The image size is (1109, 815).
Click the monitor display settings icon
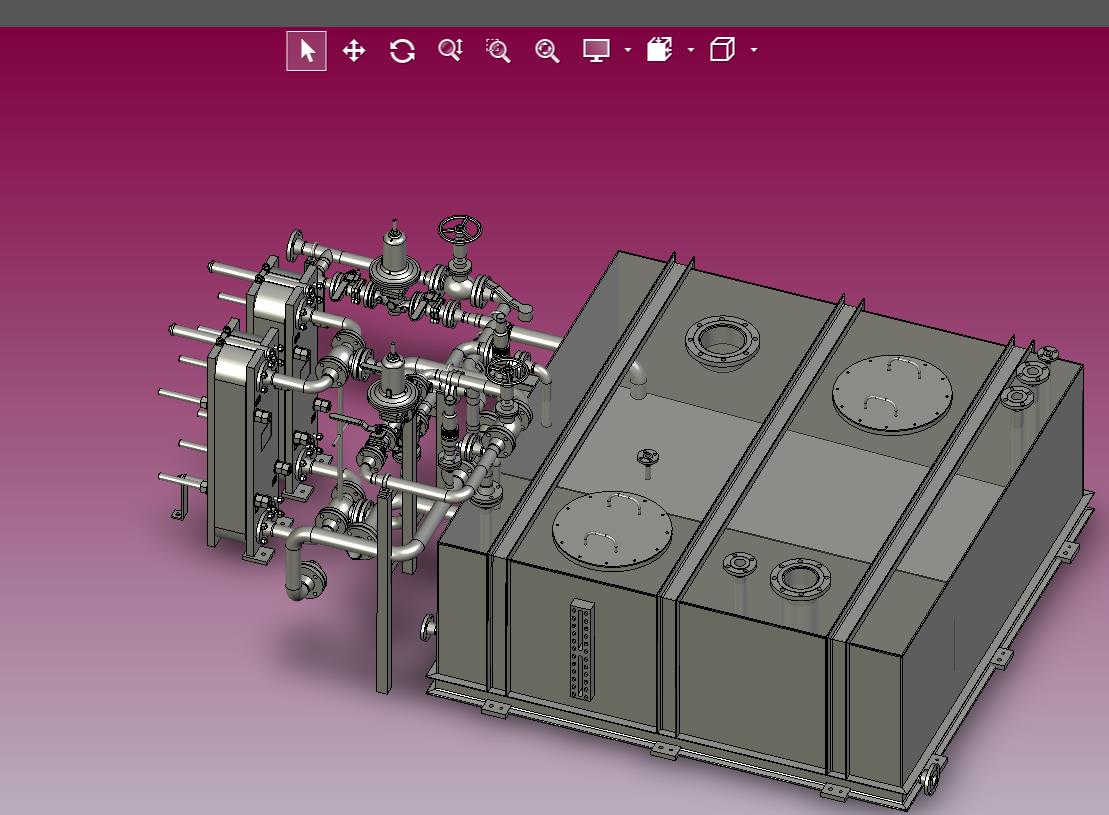pyautogui.click(x=596, y=50)
